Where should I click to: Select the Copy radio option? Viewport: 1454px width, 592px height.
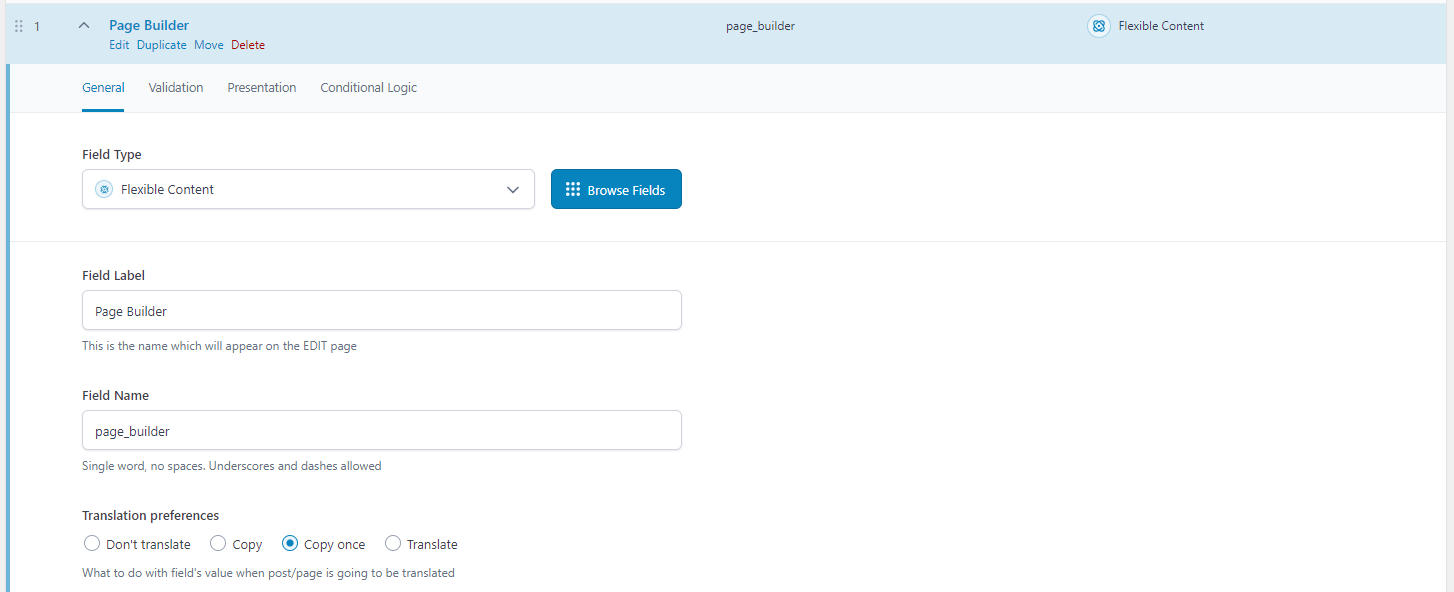(x=218, y=544)
